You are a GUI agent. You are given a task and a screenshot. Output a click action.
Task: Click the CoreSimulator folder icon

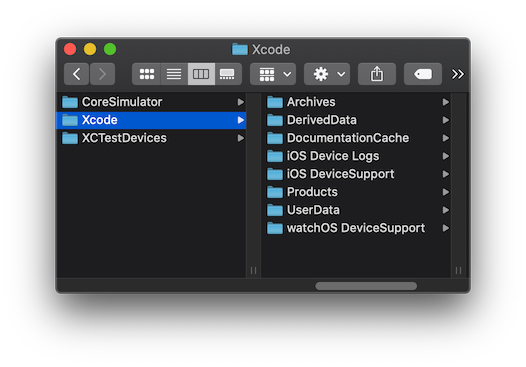[70, 102]
